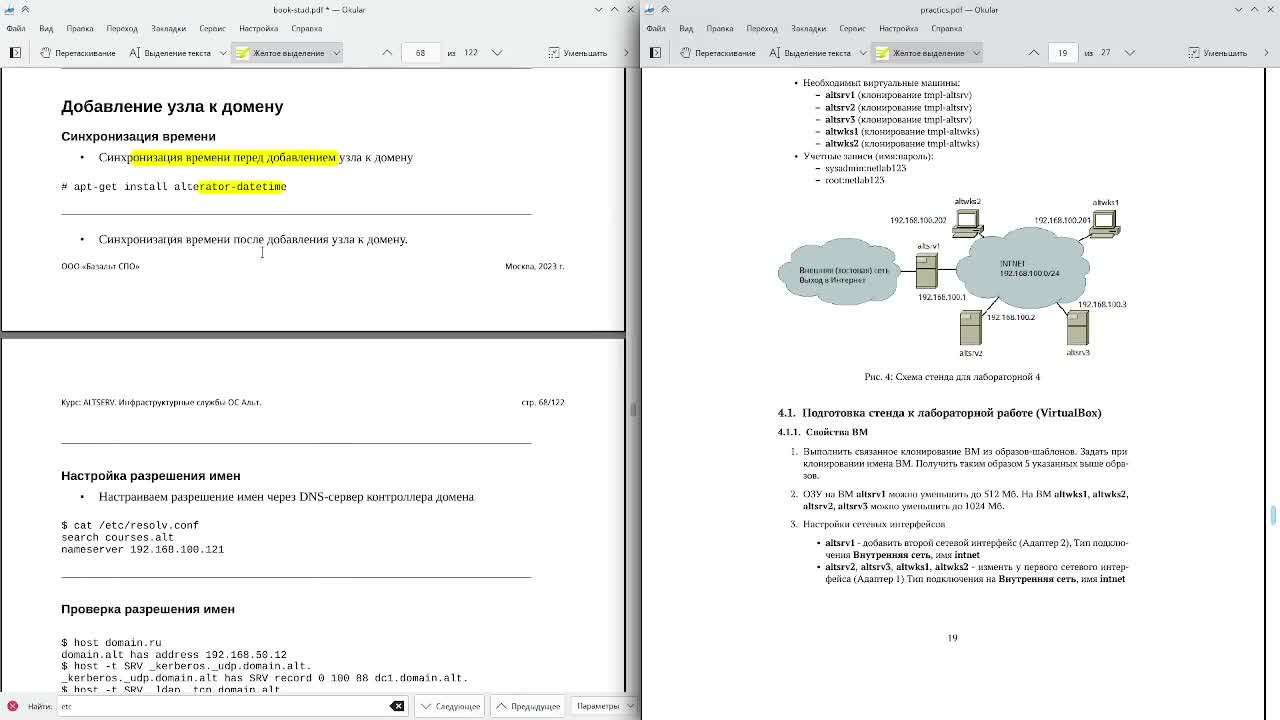Click Предыдущее find previous button
Image resolution: width=1280 pixels, height=720 pixels.
(x=528, y=706)
